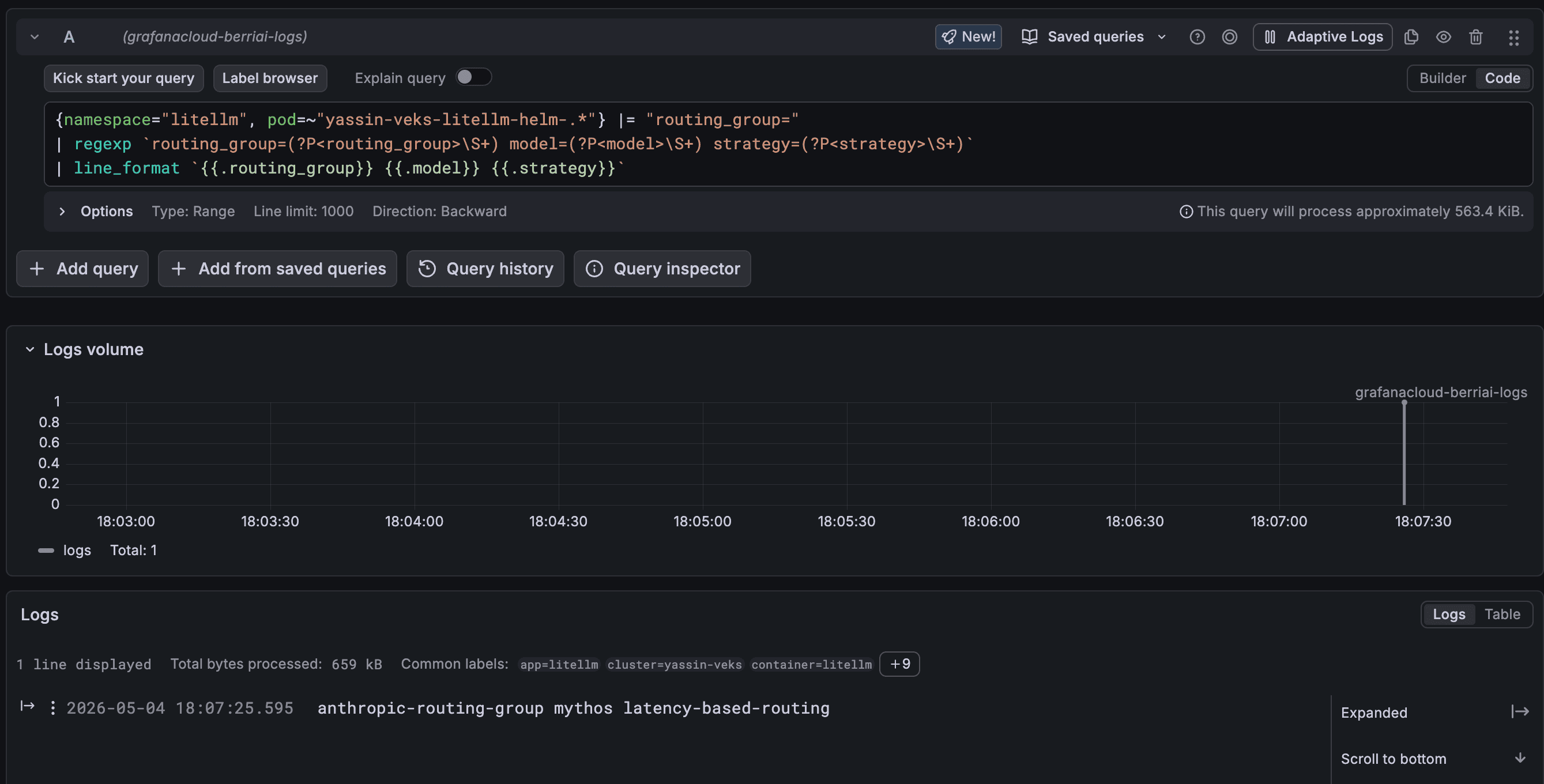
Task: Switch to Builder mode
Action: coord(1442,78)
